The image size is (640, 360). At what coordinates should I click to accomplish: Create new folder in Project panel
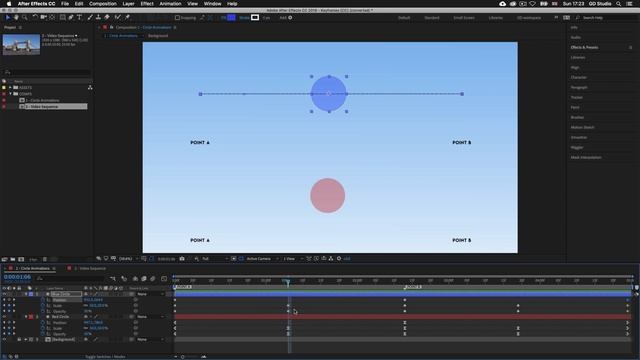[x=13, y=259]
